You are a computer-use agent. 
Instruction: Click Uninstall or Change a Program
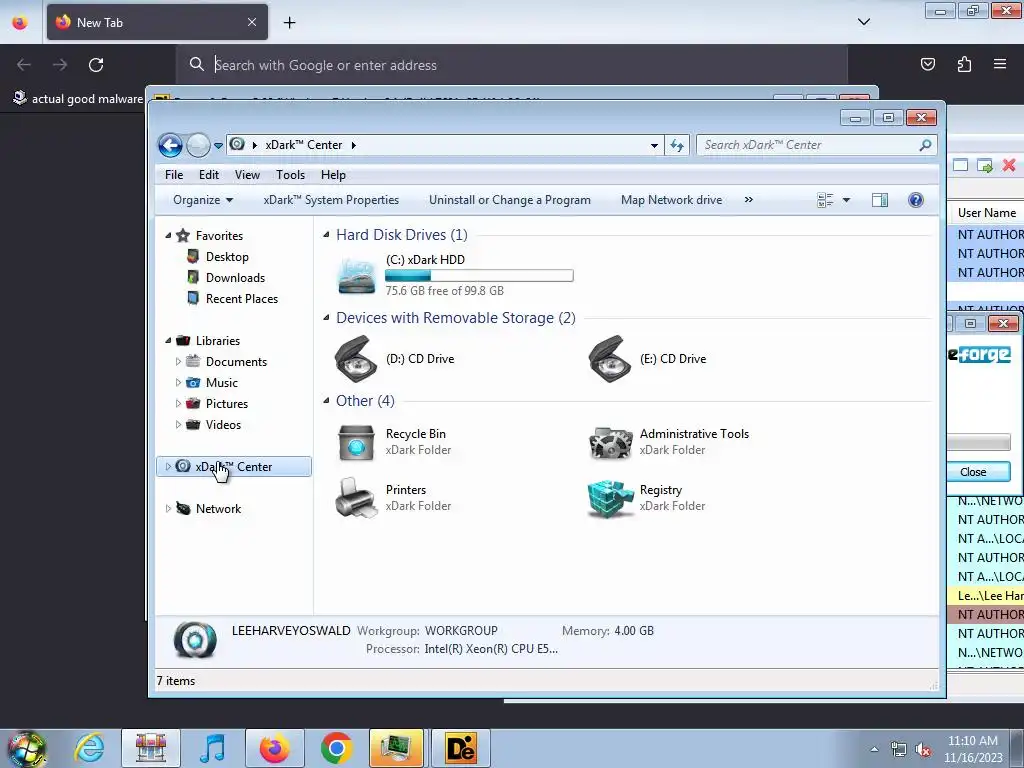click(x=509, y=200)
